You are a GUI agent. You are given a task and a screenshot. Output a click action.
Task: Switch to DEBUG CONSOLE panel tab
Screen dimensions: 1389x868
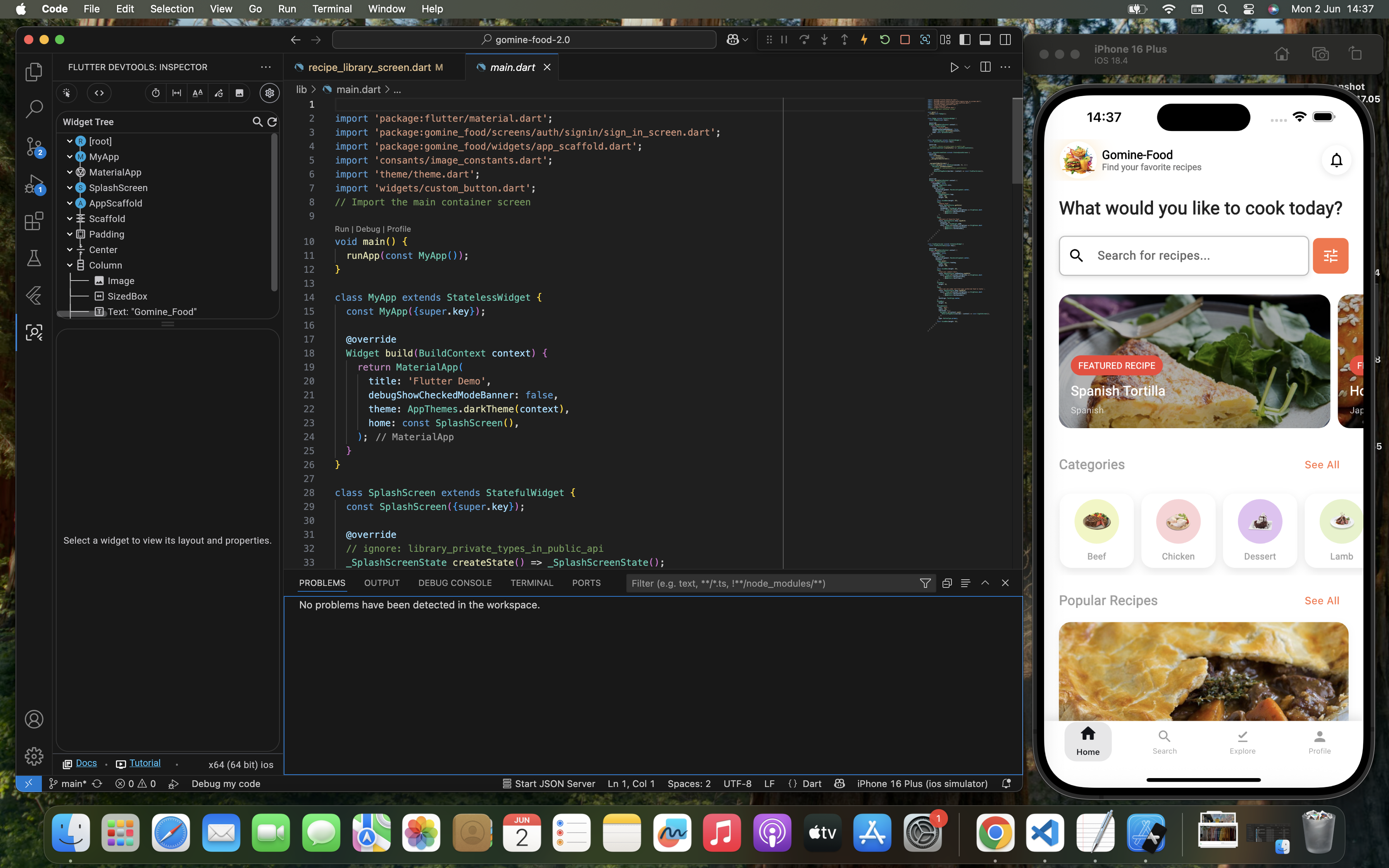pyautogui.click(x=455, y=583)
